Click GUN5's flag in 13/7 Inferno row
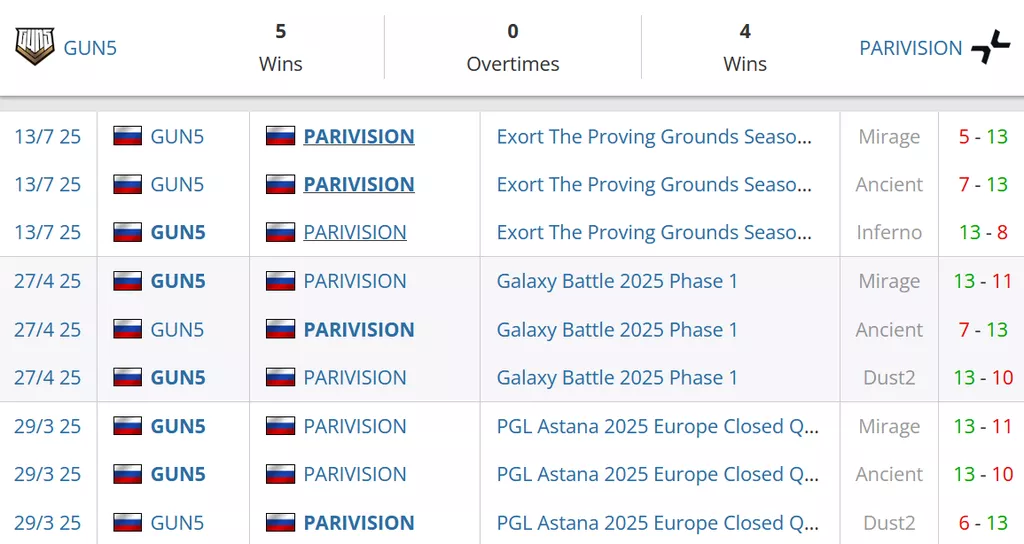The width and height of the screenshot is (1024, 544). click(127, 233)
